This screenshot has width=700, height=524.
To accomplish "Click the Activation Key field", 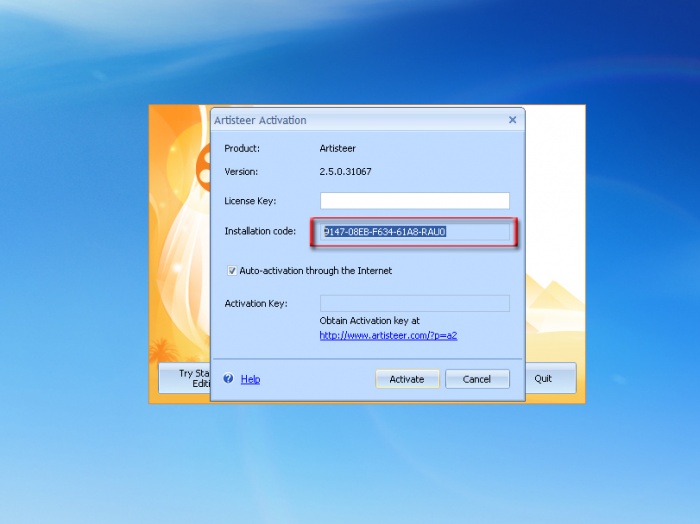I will pos(414,304).
